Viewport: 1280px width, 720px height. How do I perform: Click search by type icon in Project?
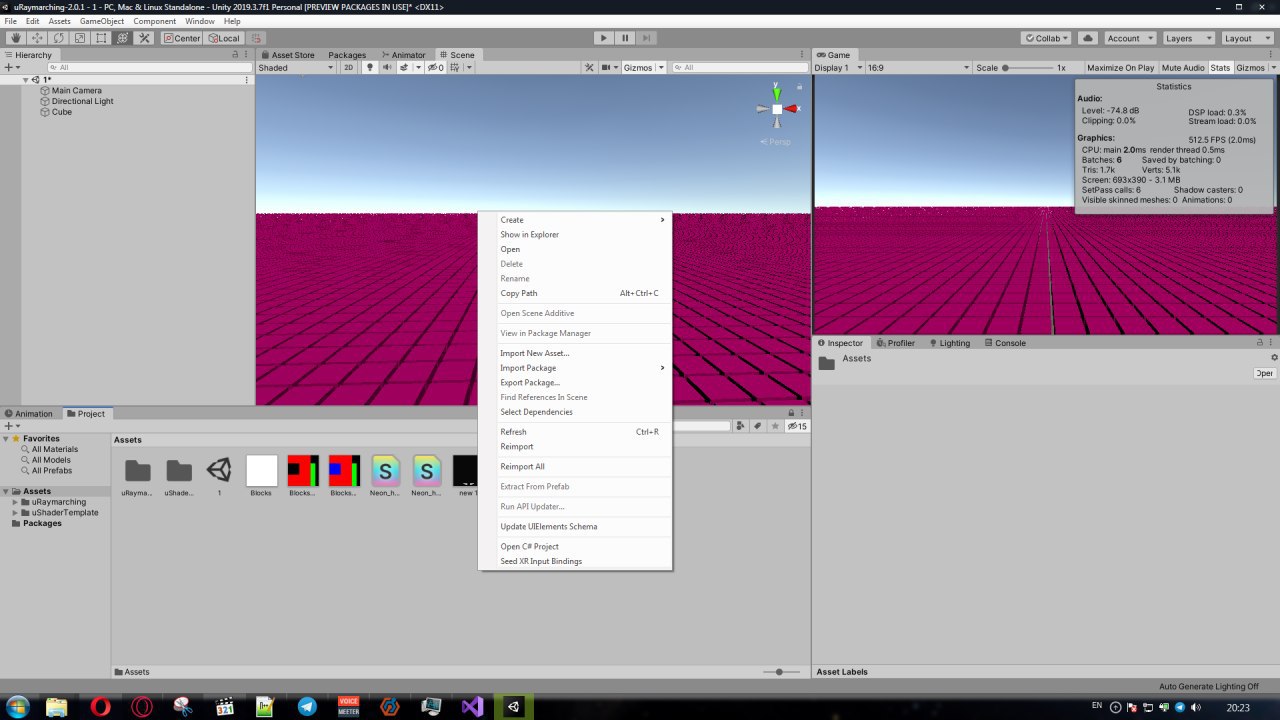coord(740,426)
